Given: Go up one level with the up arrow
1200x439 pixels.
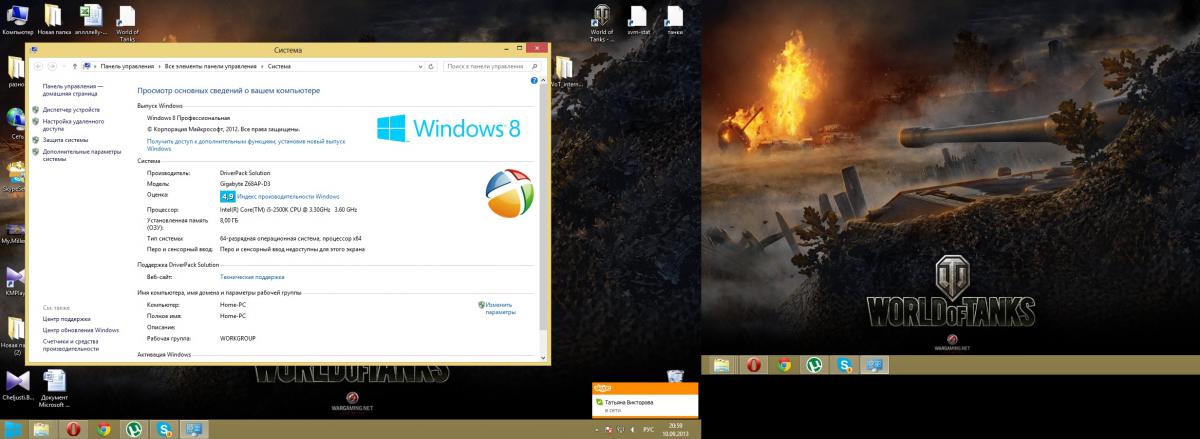Looking at the screenshot, I should click(x=74, y=65).
